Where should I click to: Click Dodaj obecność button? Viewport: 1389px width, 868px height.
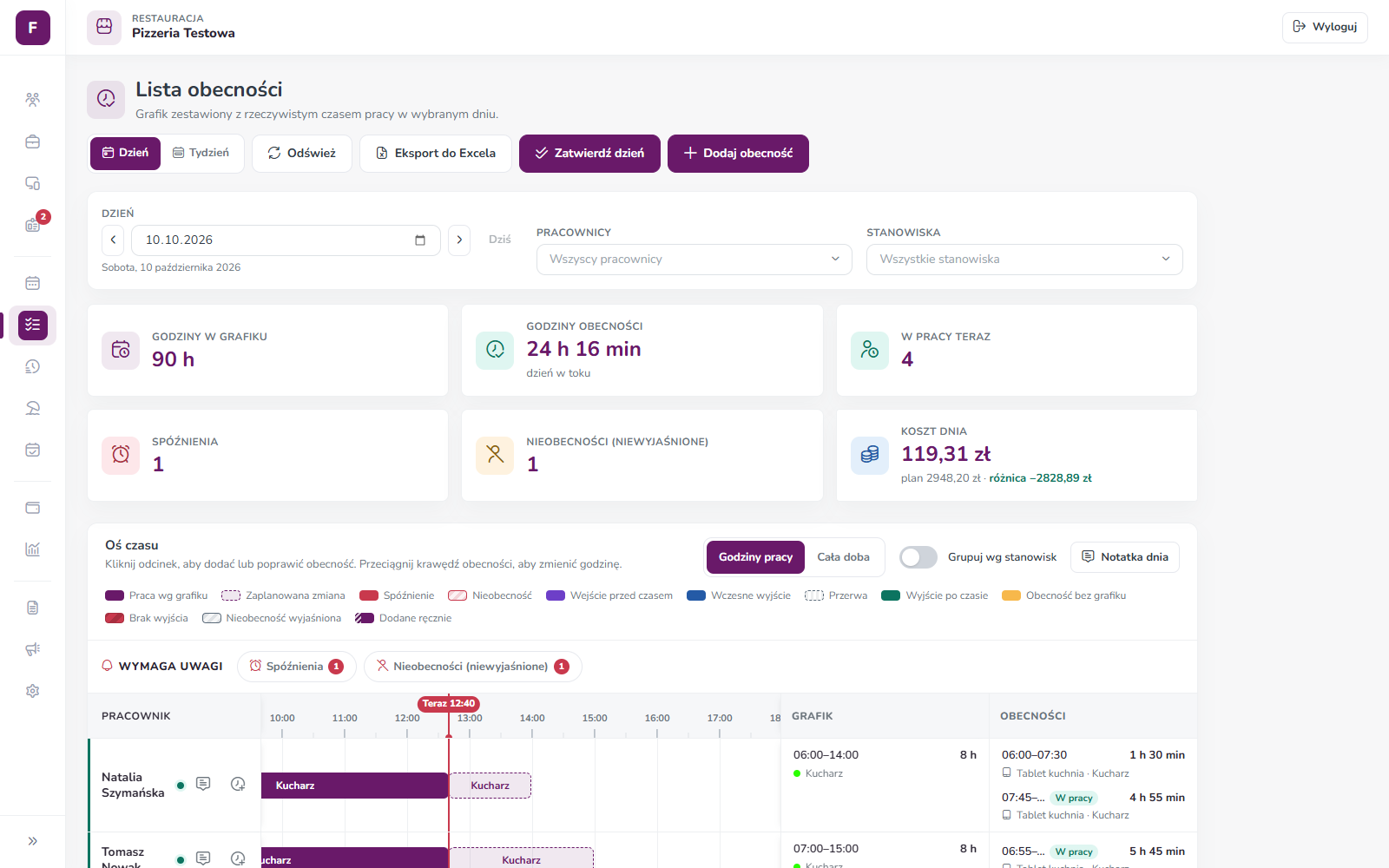738,153
